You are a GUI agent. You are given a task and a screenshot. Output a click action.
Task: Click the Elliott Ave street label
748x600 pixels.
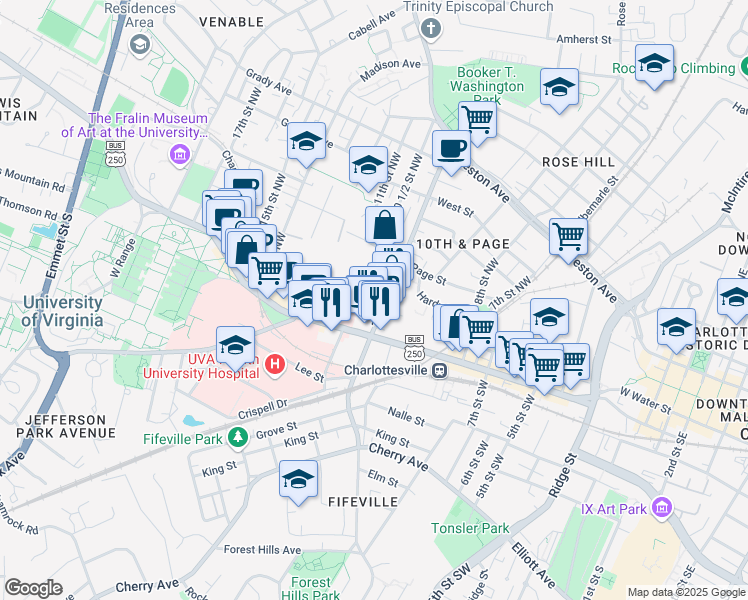pos(534,565)
